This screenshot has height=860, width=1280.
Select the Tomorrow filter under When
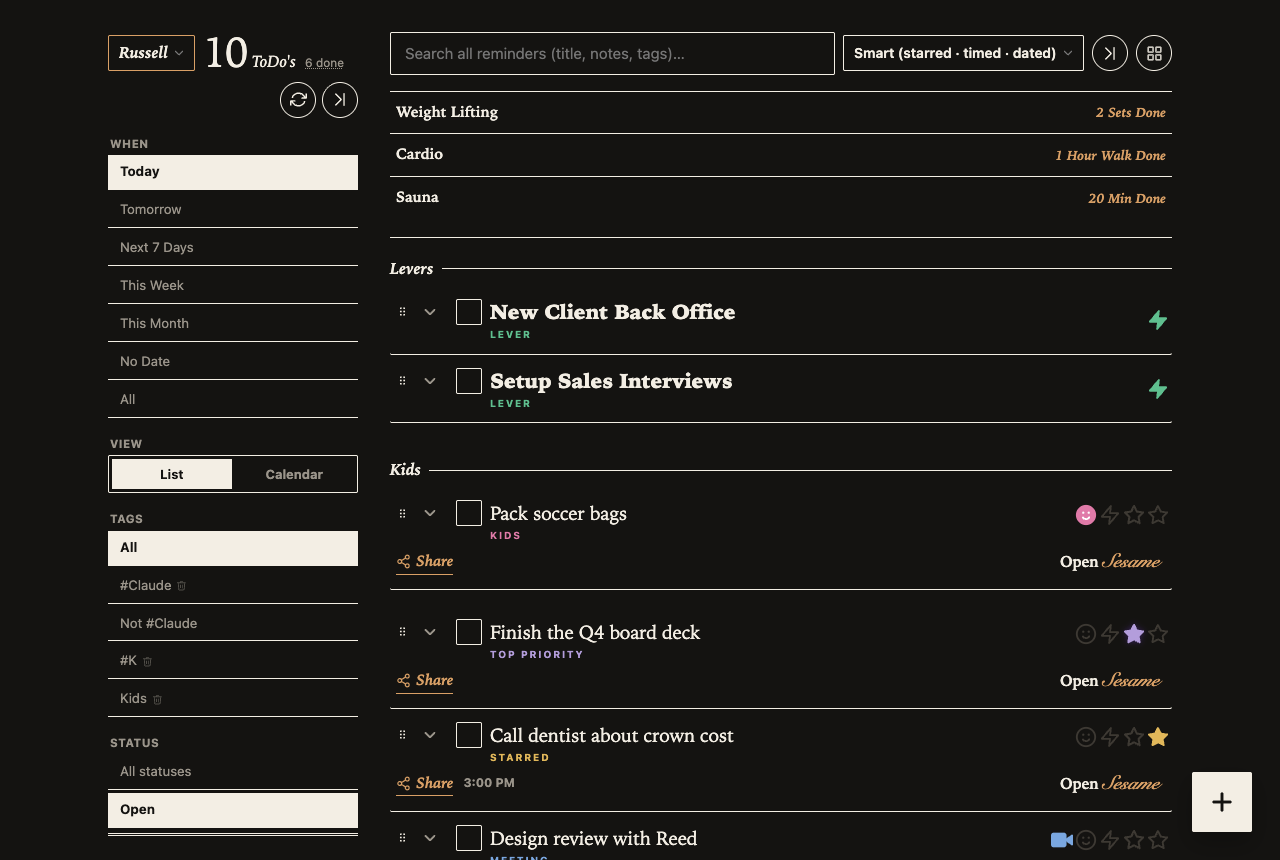pos(233,210)
